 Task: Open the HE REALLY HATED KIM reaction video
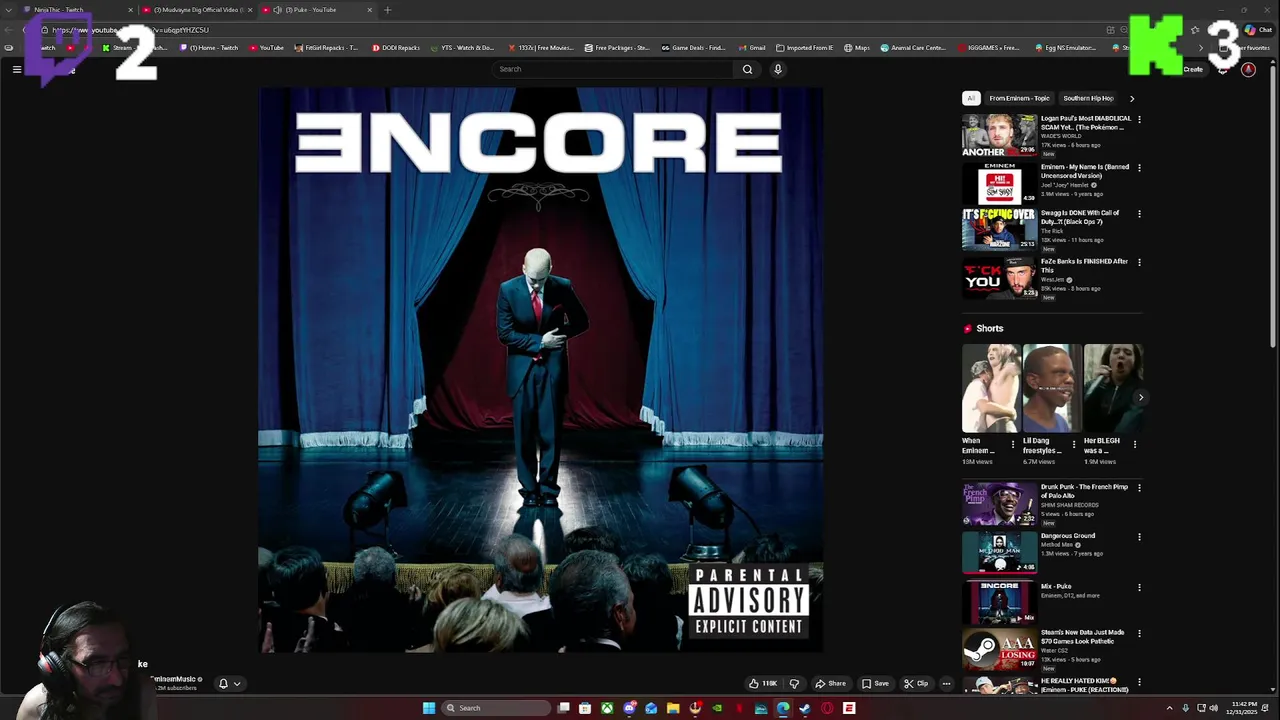(999, 687)
